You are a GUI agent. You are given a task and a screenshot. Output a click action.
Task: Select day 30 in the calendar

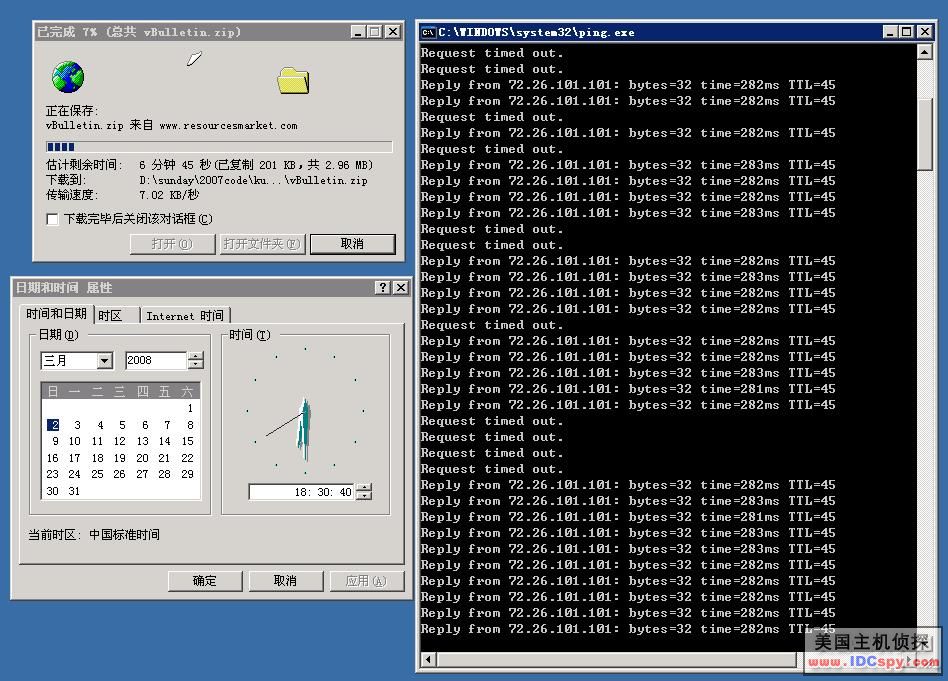pyautogui.click(x=53, y=491)
